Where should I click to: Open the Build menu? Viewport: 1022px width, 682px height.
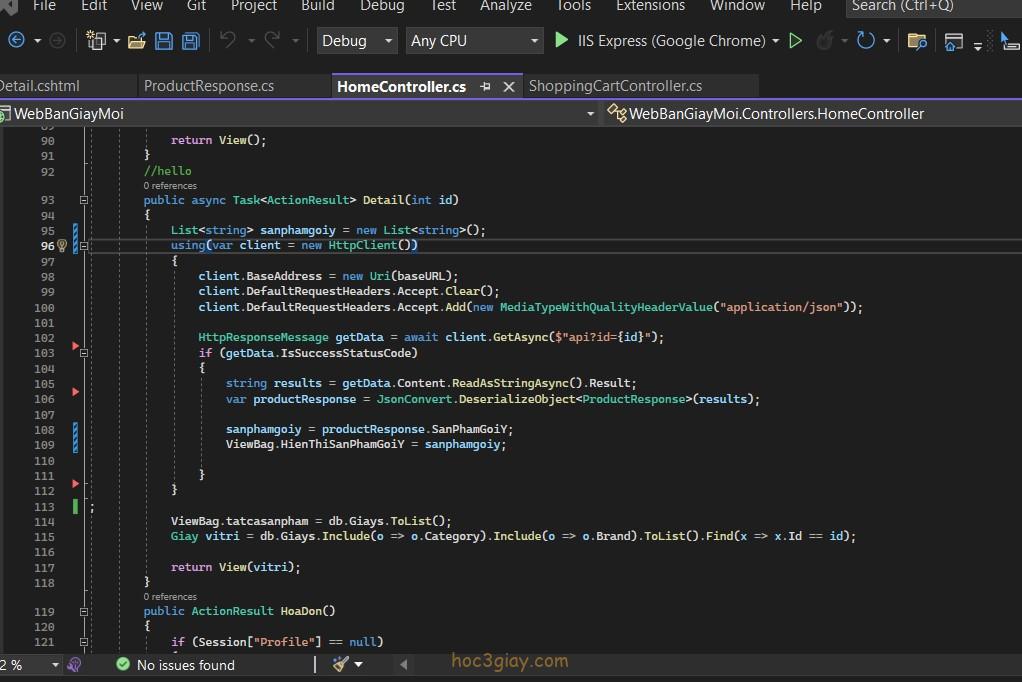click(318, 6)
